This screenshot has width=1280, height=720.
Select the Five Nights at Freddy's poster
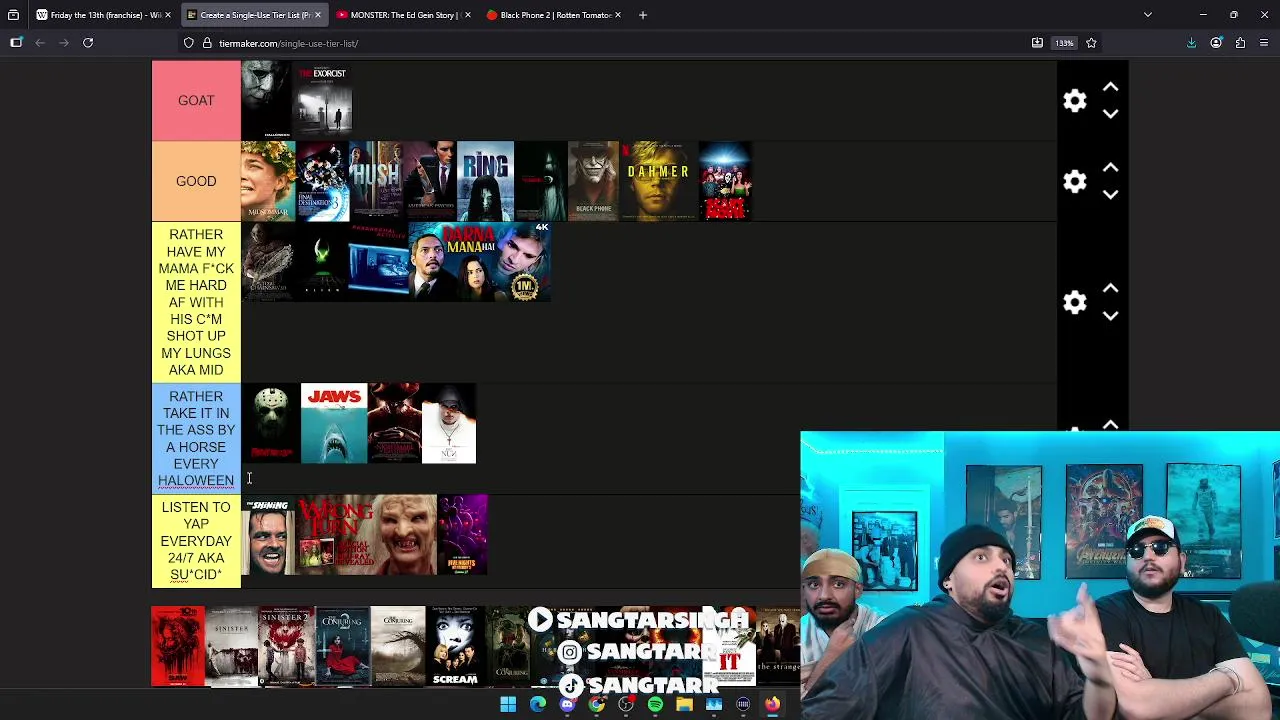click(463, 535)
